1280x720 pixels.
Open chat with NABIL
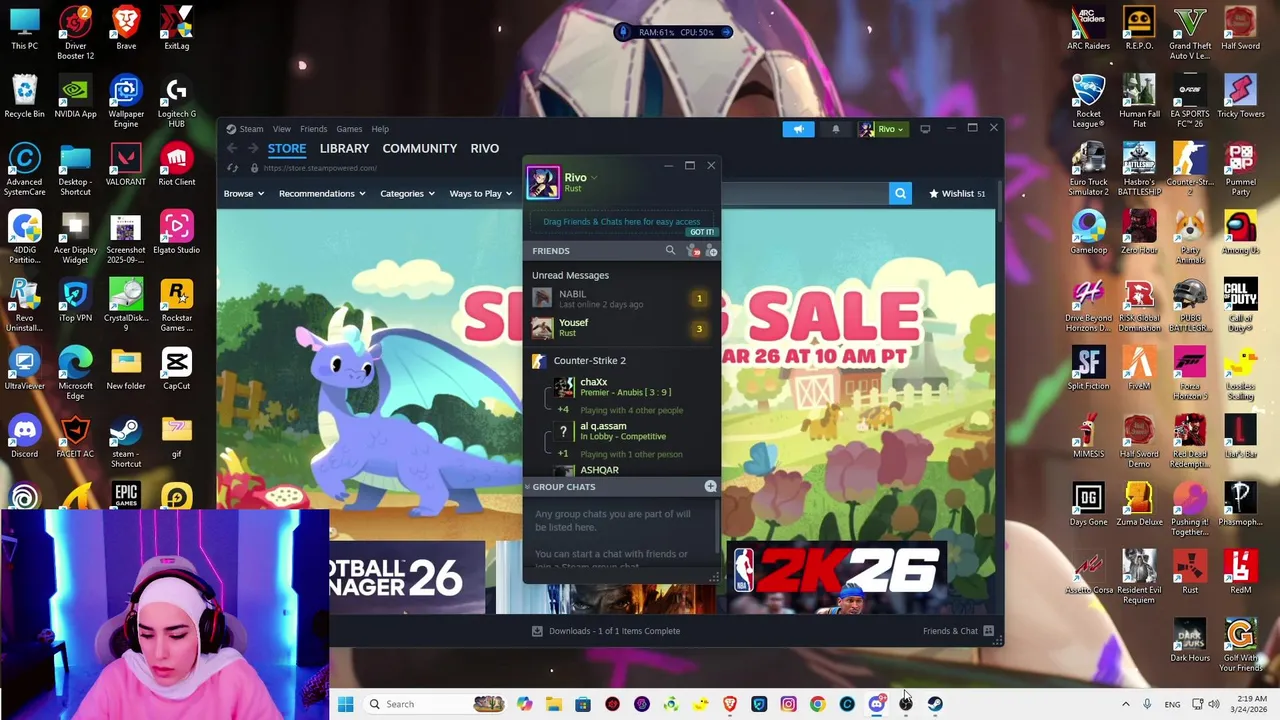click(x=621, y=298)
